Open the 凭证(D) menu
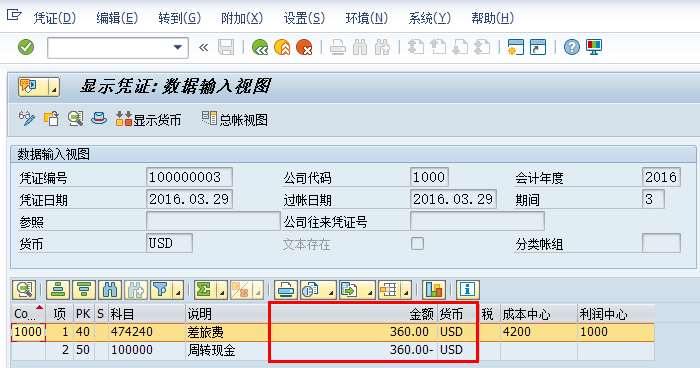The width and height of the screenshot is (700, 368). click(x=54, y=18)
